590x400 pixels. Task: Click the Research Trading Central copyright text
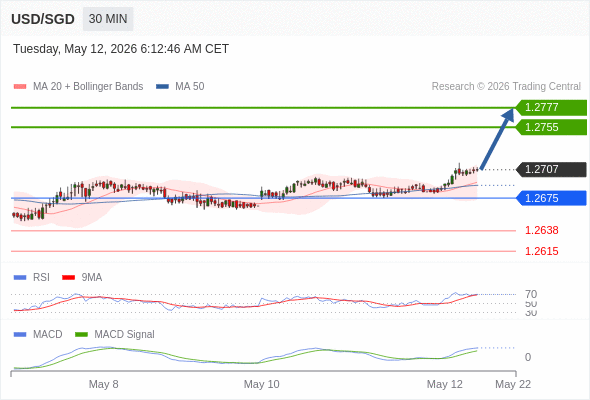coord(506,87)
